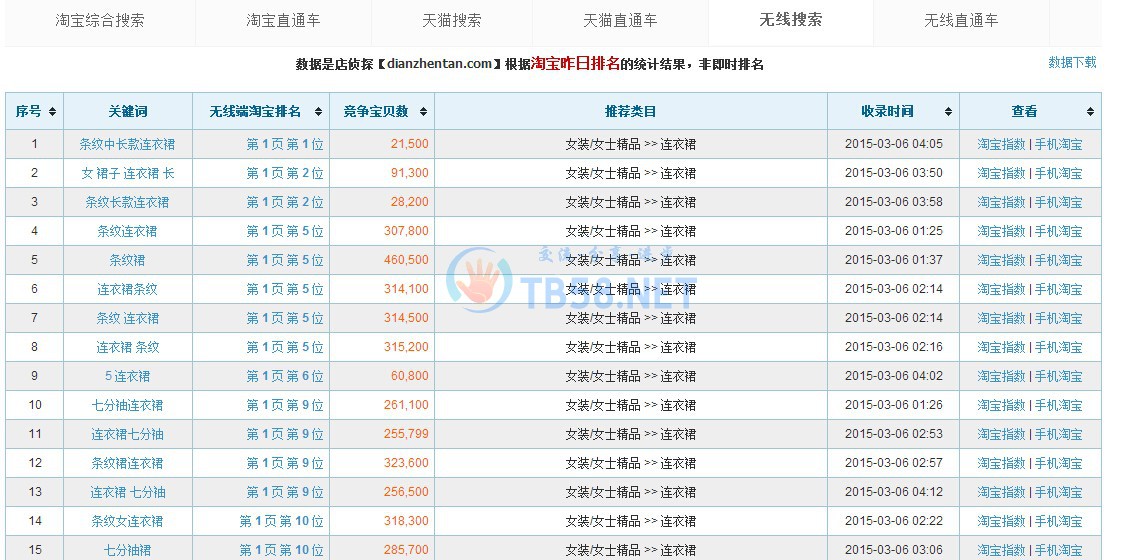Open 手机淘宝 link for row 15
Screen dimensions: 1134x560
point(1058,550)
